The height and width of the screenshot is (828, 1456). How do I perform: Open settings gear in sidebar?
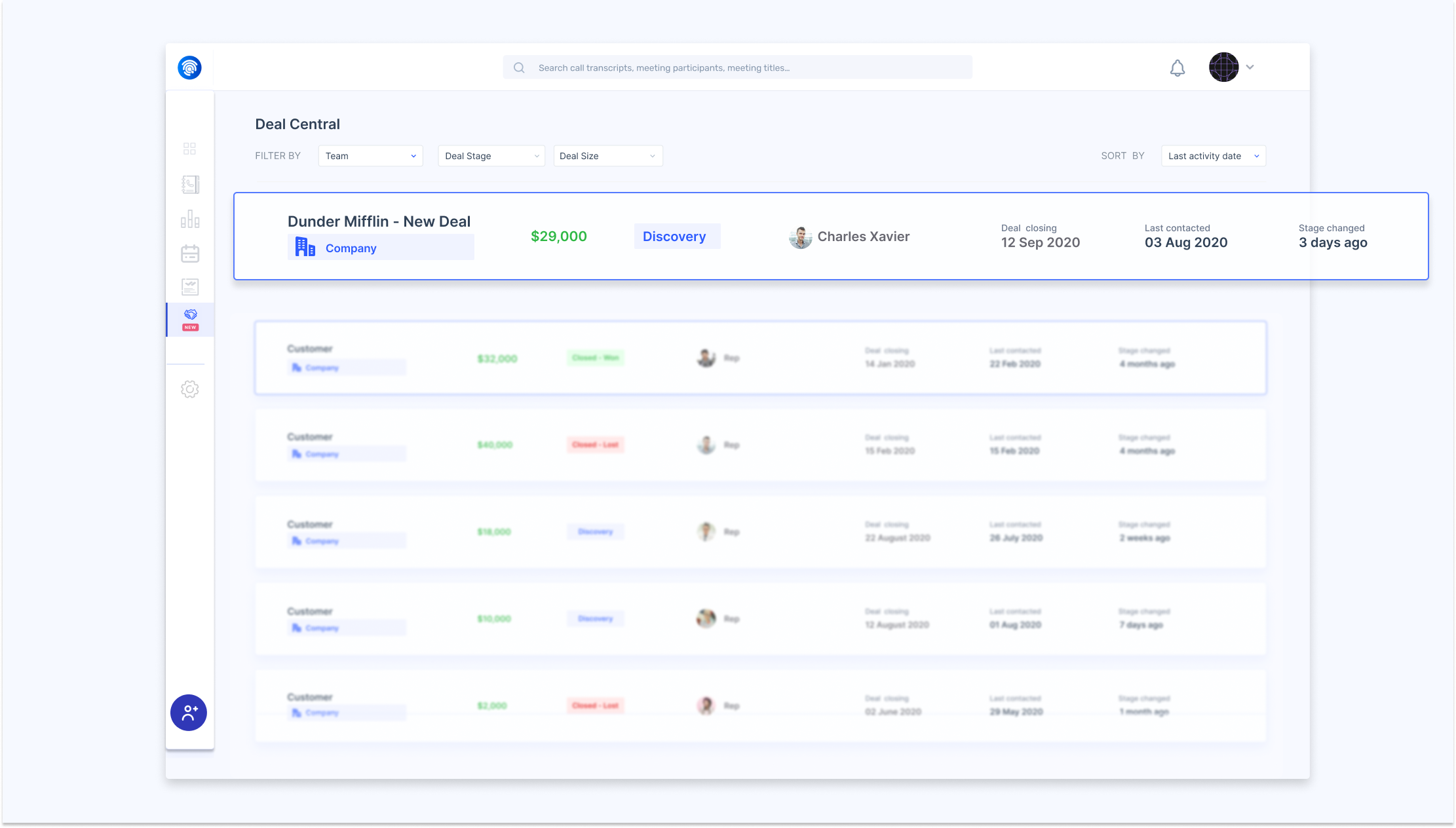[190, 389]
